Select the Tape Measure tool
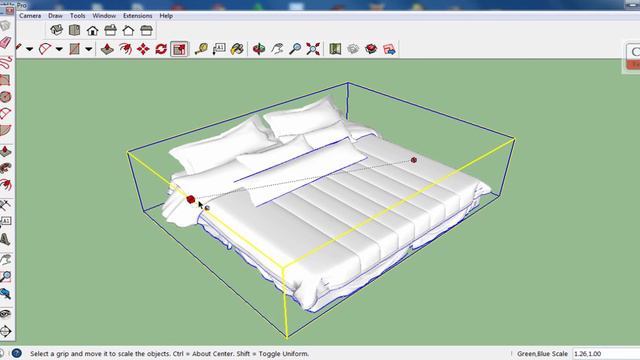Screen dimensions: 640x360 click(x=201, y=49)
